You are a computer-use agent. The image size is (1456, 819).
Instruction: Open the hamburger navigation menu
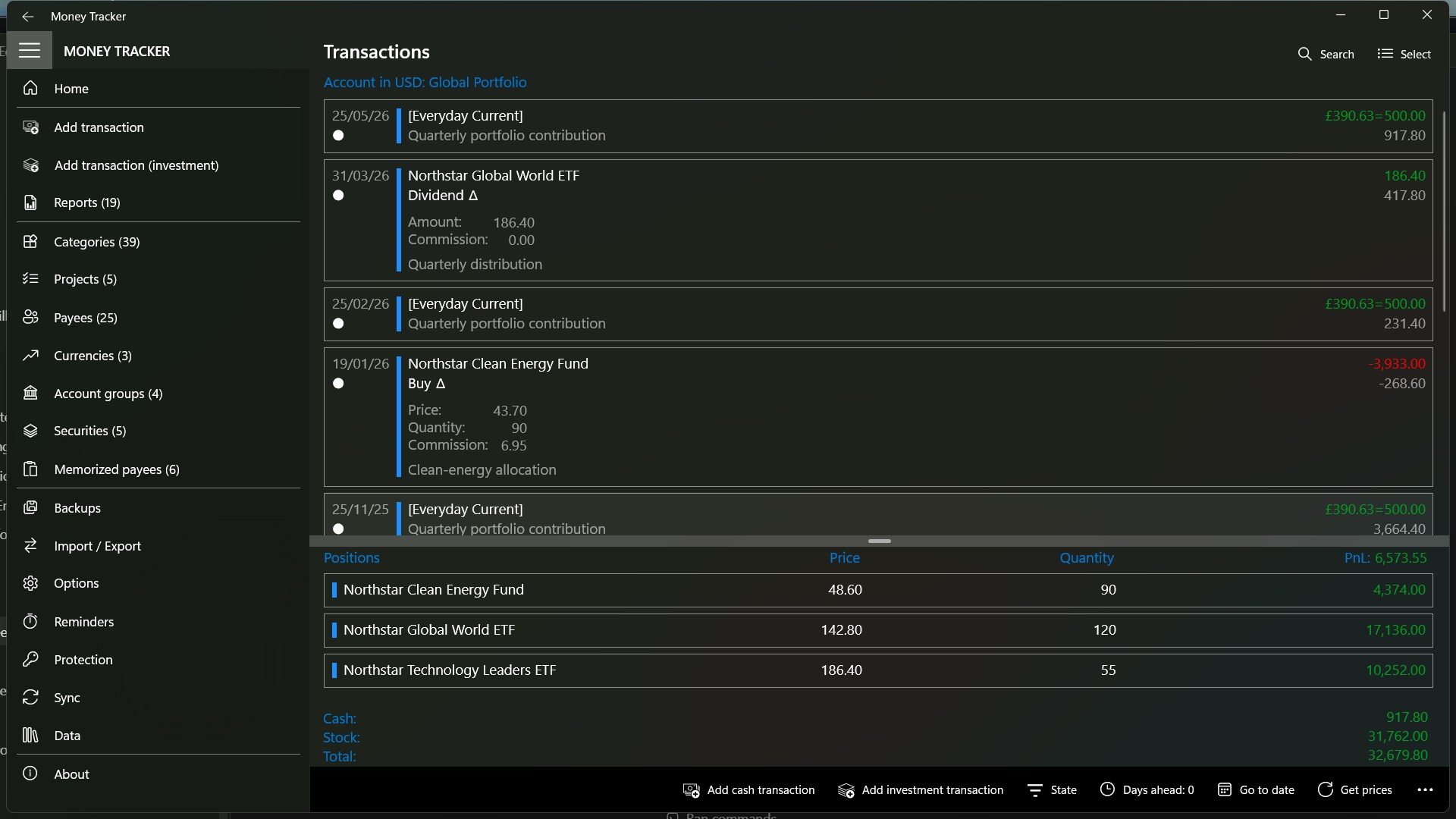(x=30, y=51)
